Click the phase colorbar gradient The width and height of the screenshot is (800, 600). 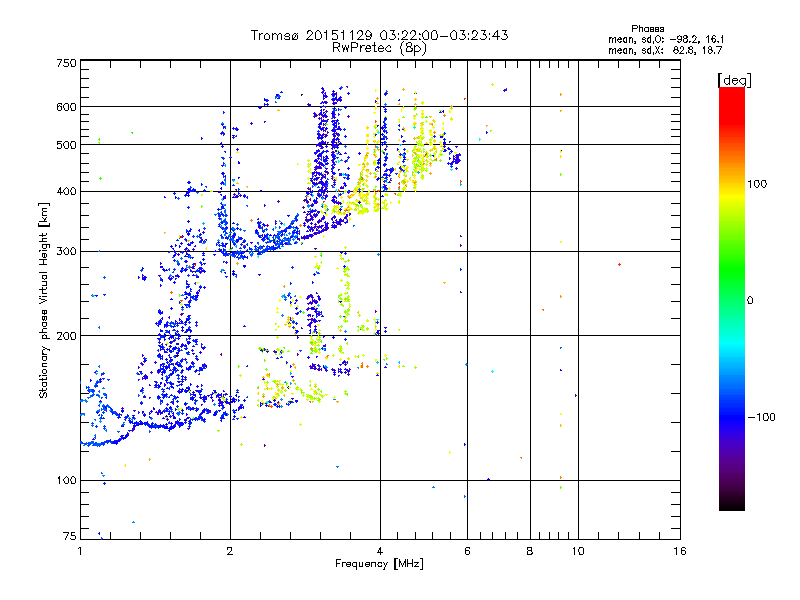[x=732, y=298]
